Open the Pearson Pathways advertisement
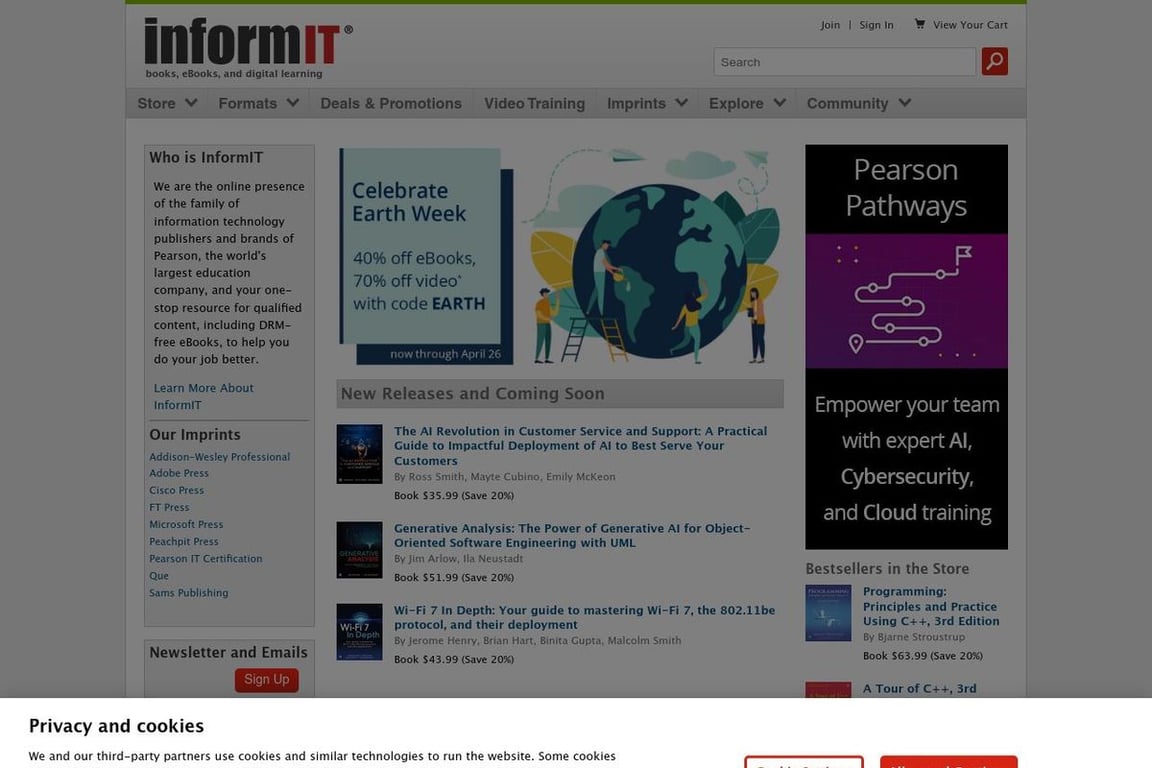 pos(906,347)
